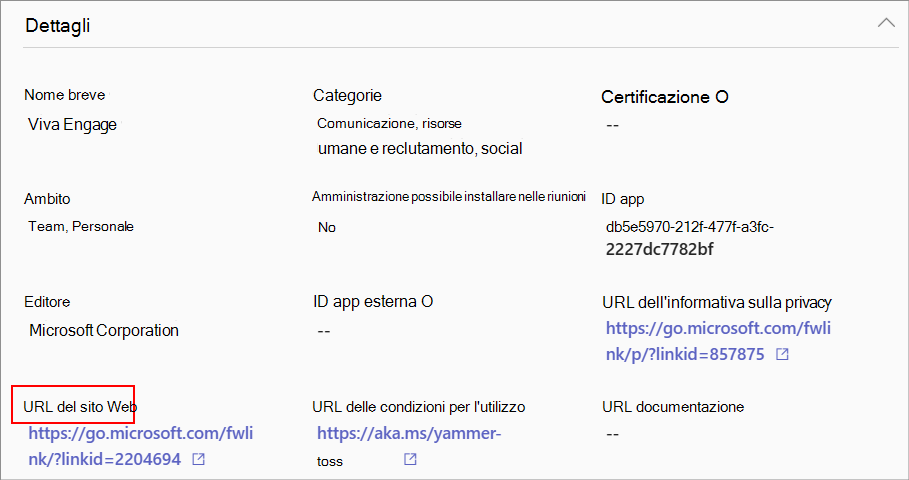Viewport: 909px width, 480px height.
Task: Select the 'toss' text under yammer link
Action: tap(330, 462)
